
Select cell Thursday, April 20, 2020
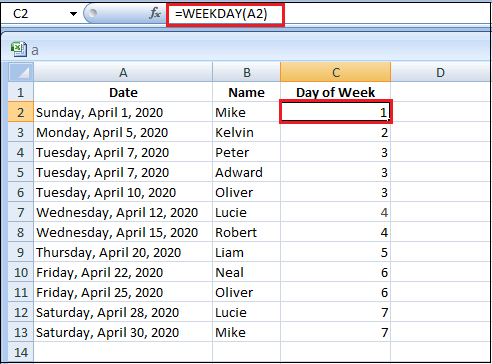(123, 252)
